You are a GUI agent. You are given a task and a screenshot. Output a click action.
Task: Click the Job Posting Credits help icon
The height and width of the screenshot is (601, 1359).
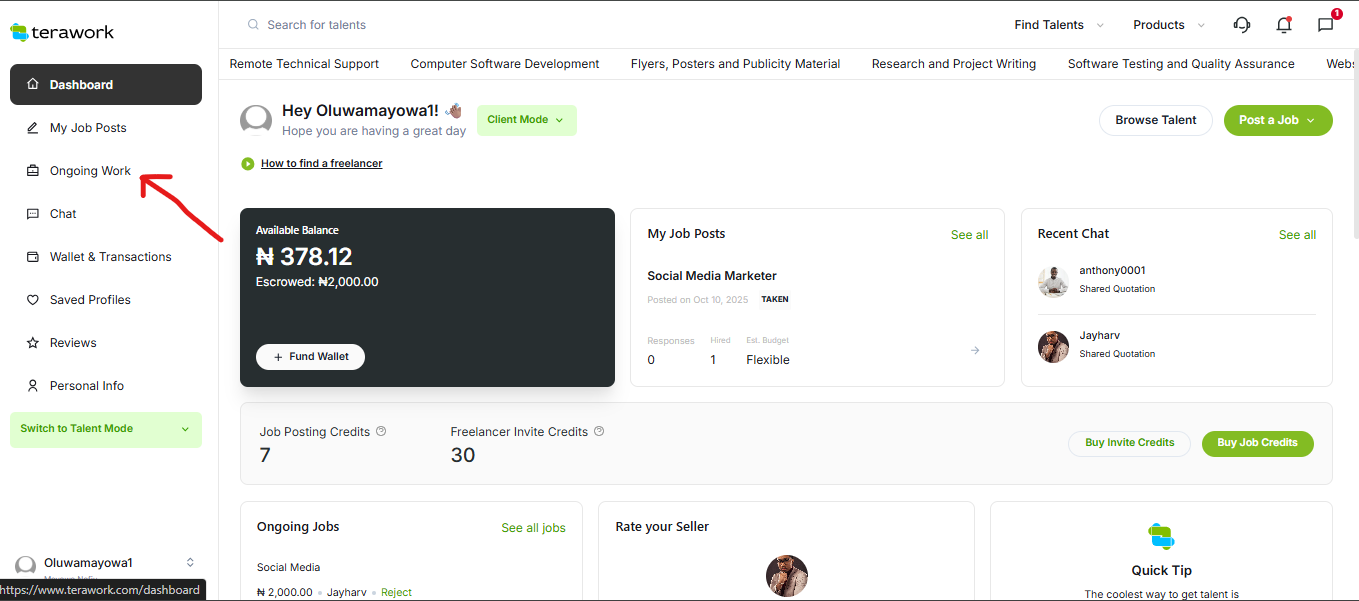point(381,432)
